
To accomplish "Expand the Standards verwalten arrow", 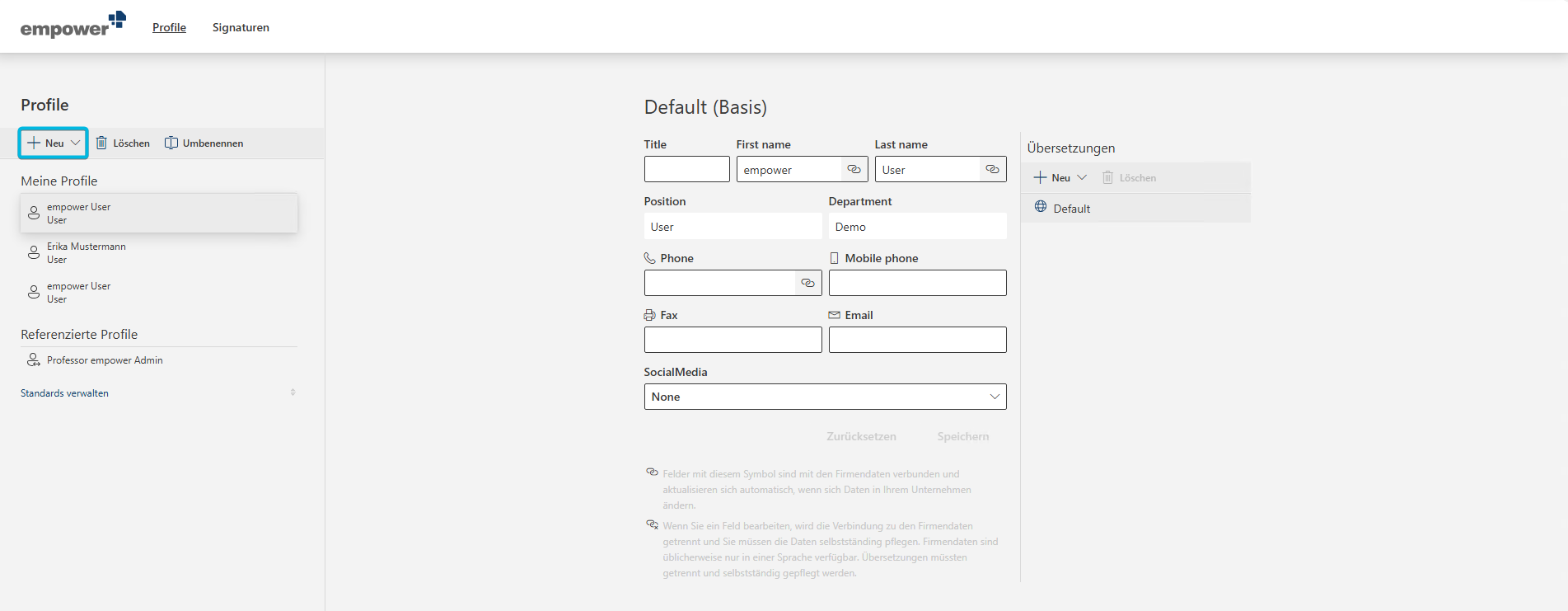I will click(293, 392).
